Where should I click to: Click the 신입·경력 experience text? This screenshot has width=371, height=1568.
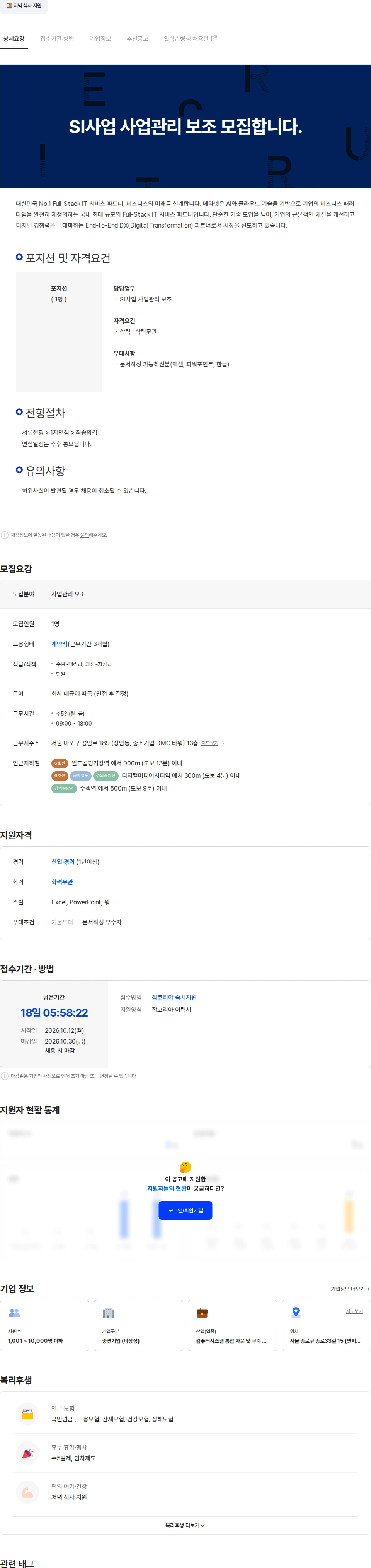[63, 862]
